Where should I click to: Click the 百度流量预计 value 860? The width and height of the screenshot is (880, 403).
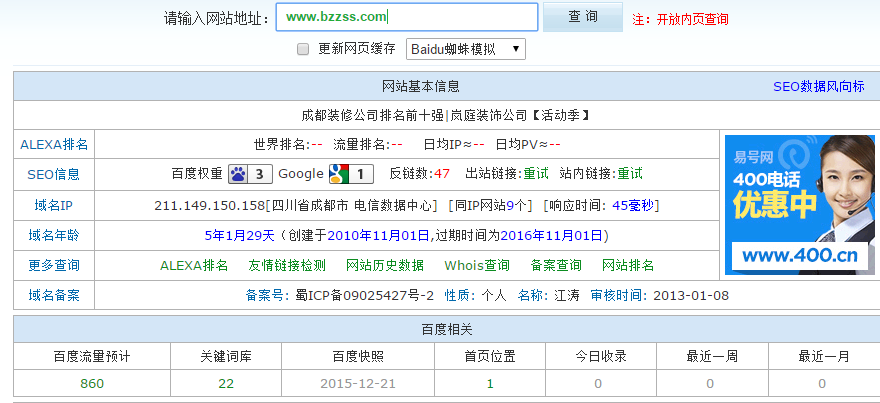point(91,383)
